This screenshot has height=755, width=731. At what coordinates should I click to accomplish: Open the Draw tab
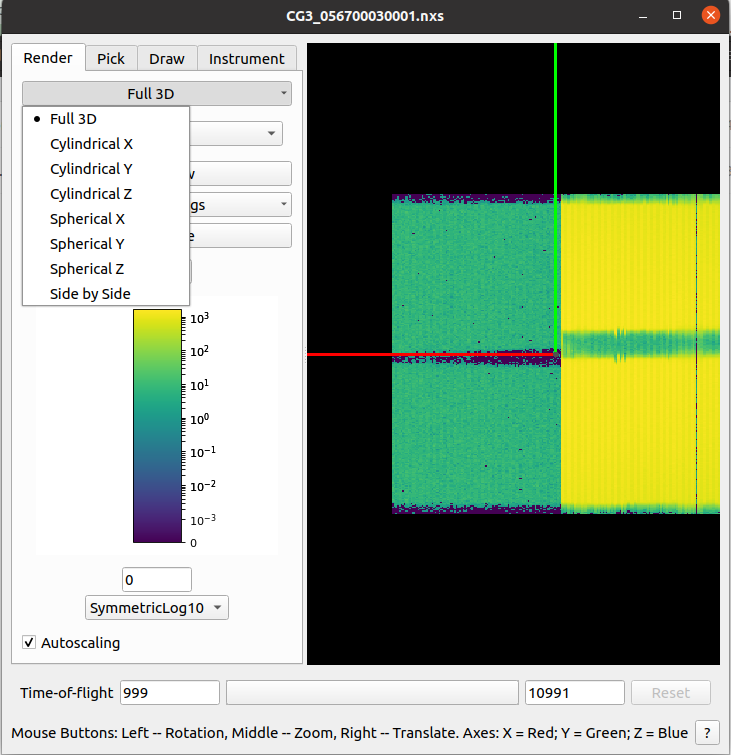pyautogui.click(x=167, y=59)
